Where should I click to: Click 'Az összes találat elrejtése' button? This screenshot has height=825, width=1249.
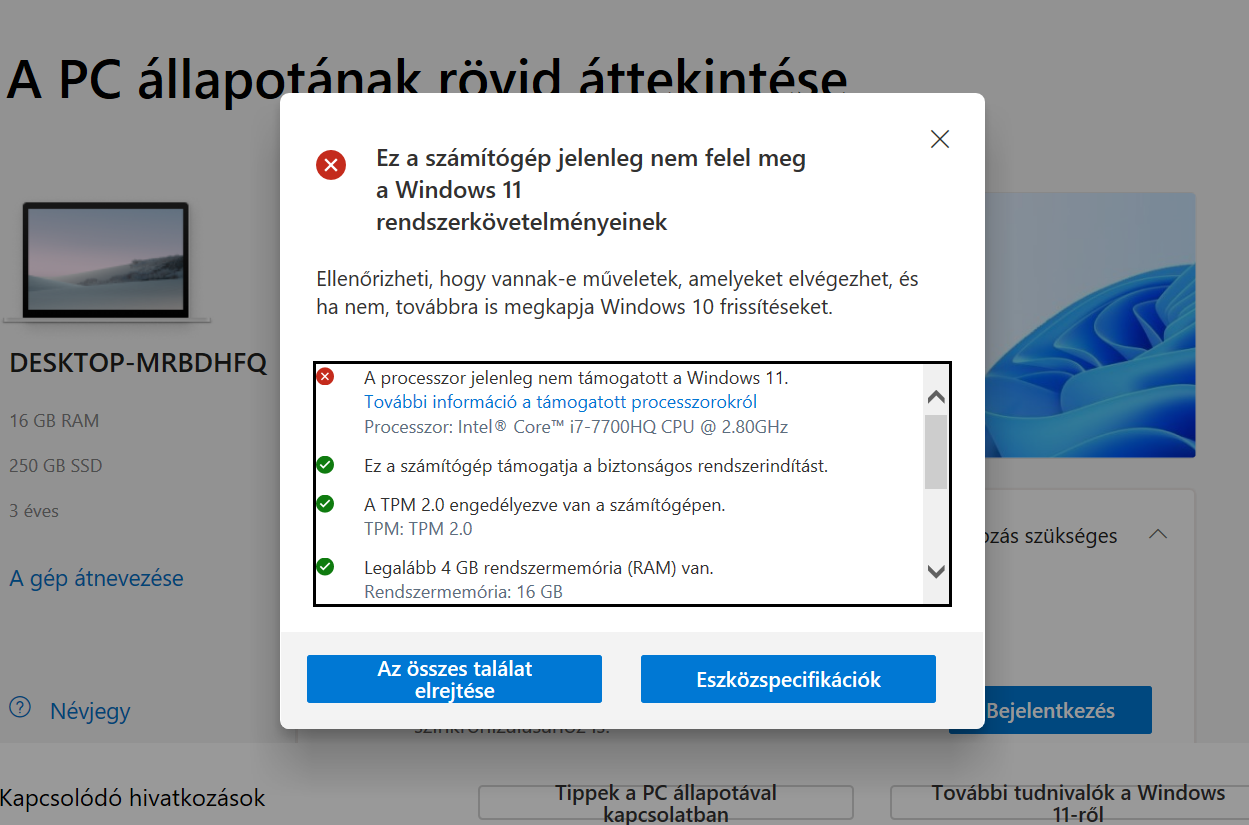(x=454, y=679)
